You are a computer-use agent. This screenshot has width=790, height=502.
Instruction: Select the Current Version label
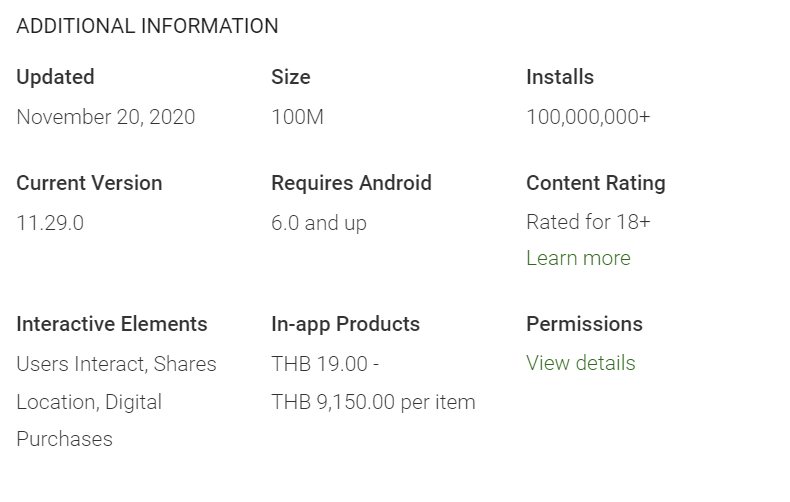(x=89, y=183)
